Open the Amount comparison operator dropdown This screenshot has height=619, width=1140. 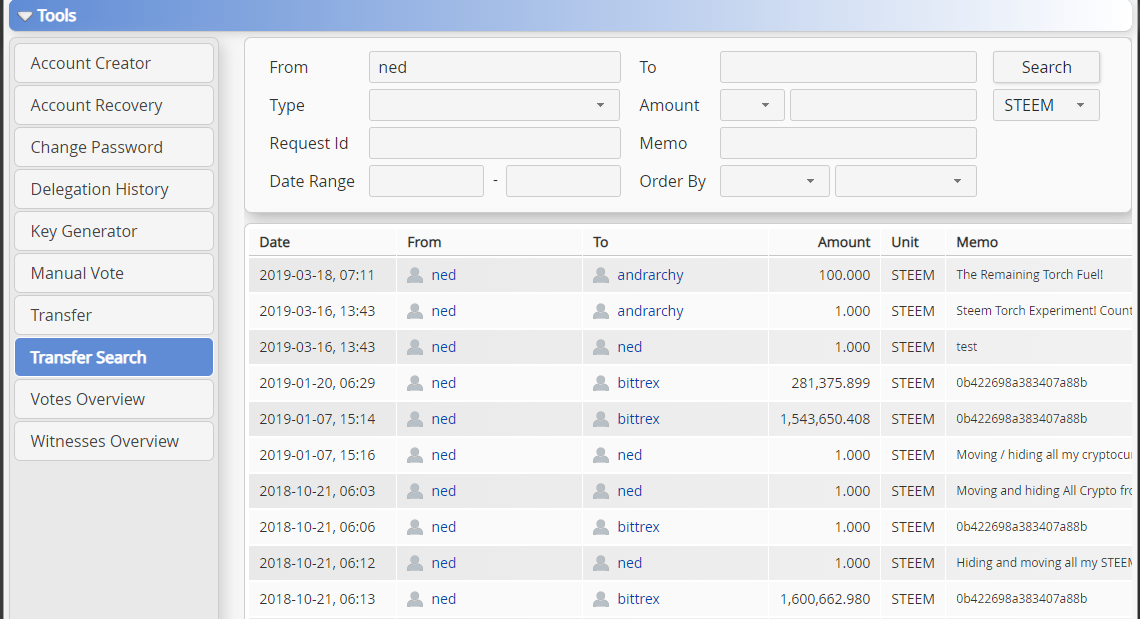pyautogui.click(x=752, y=105)
